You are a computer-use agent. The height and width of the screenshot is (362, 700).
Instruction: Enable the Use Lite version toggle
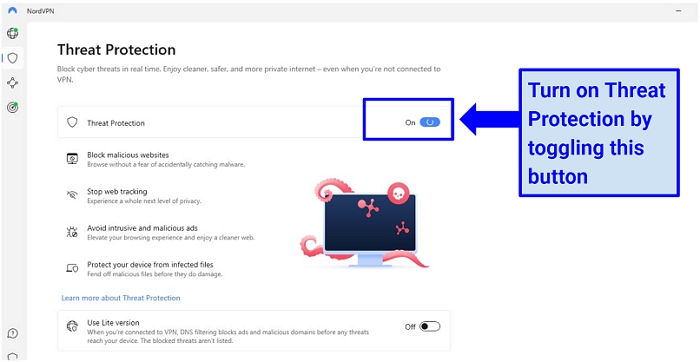click(x=430, y=327)
